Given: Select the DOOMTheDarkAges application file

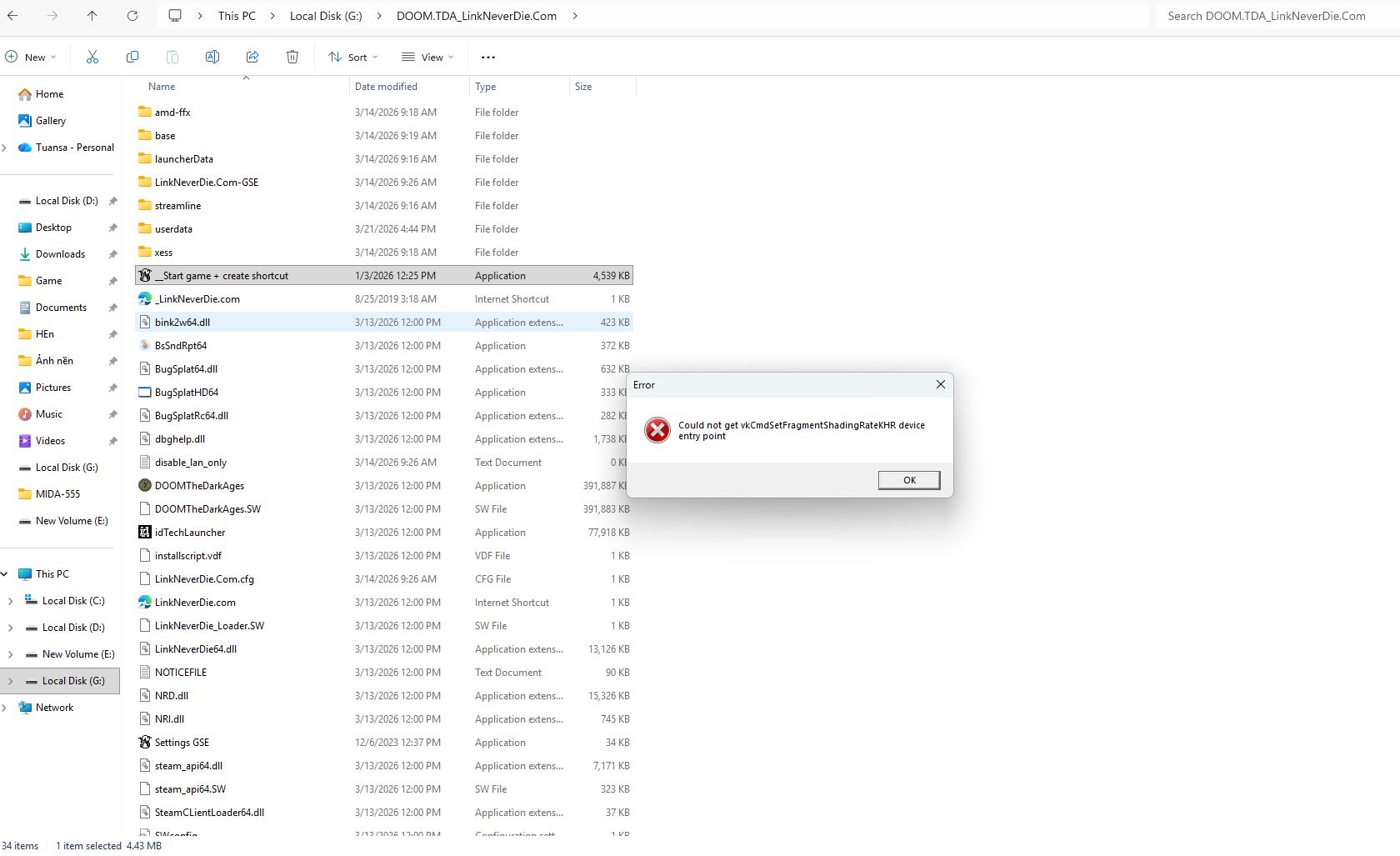Looking at the screenshot, I should coord(199,486).
